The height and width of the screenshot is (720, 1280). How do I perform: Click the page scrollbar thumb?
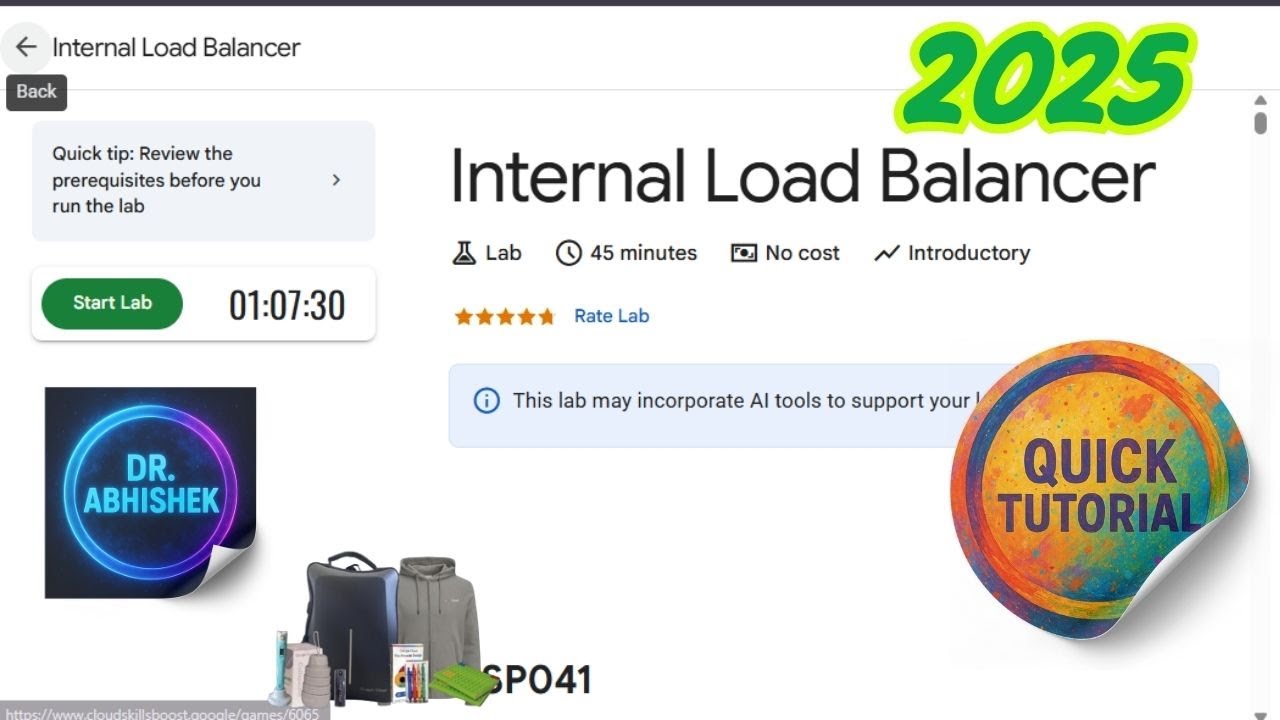1261,123
